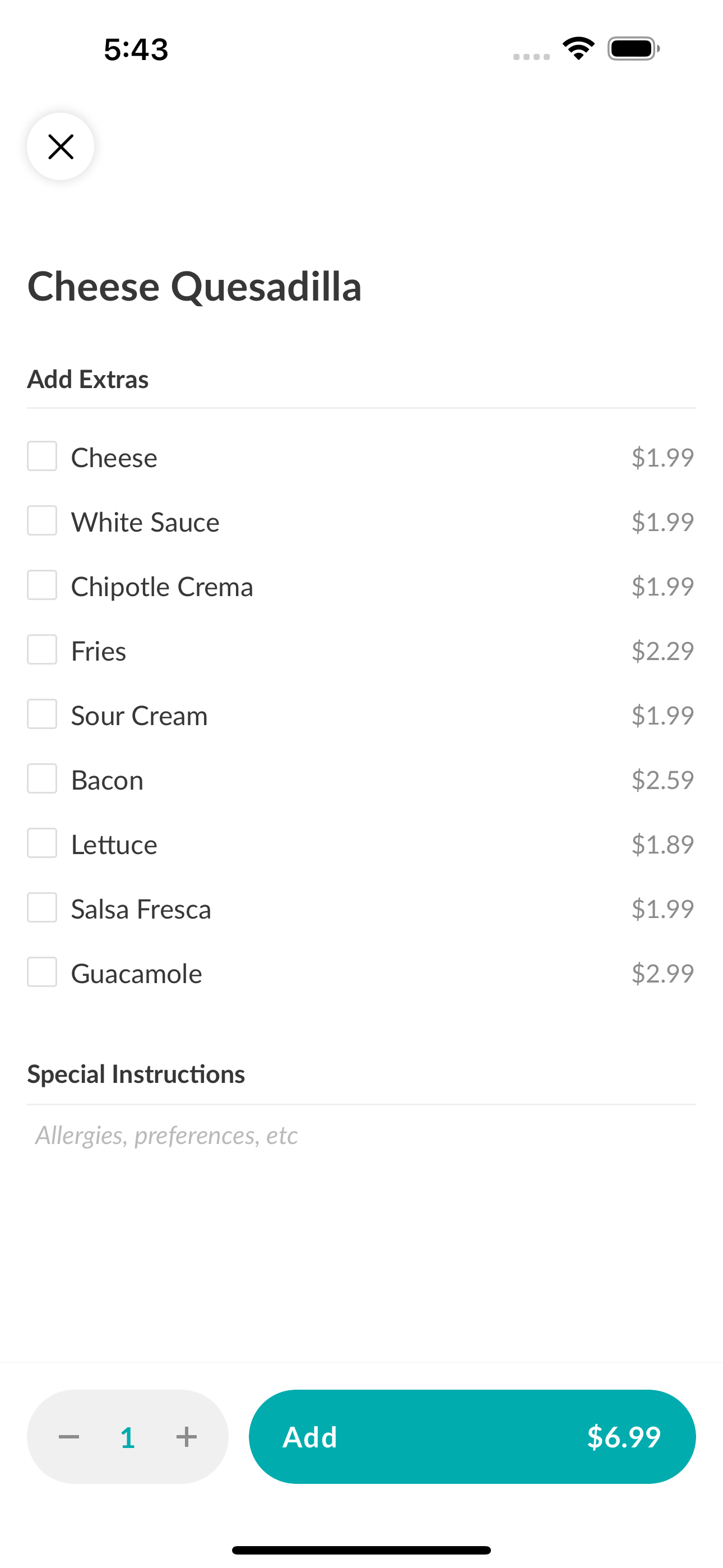Viewport: 723px width, 1568px height.
Task: Check the Salsa Fresca option
Action: coord(42,908)
